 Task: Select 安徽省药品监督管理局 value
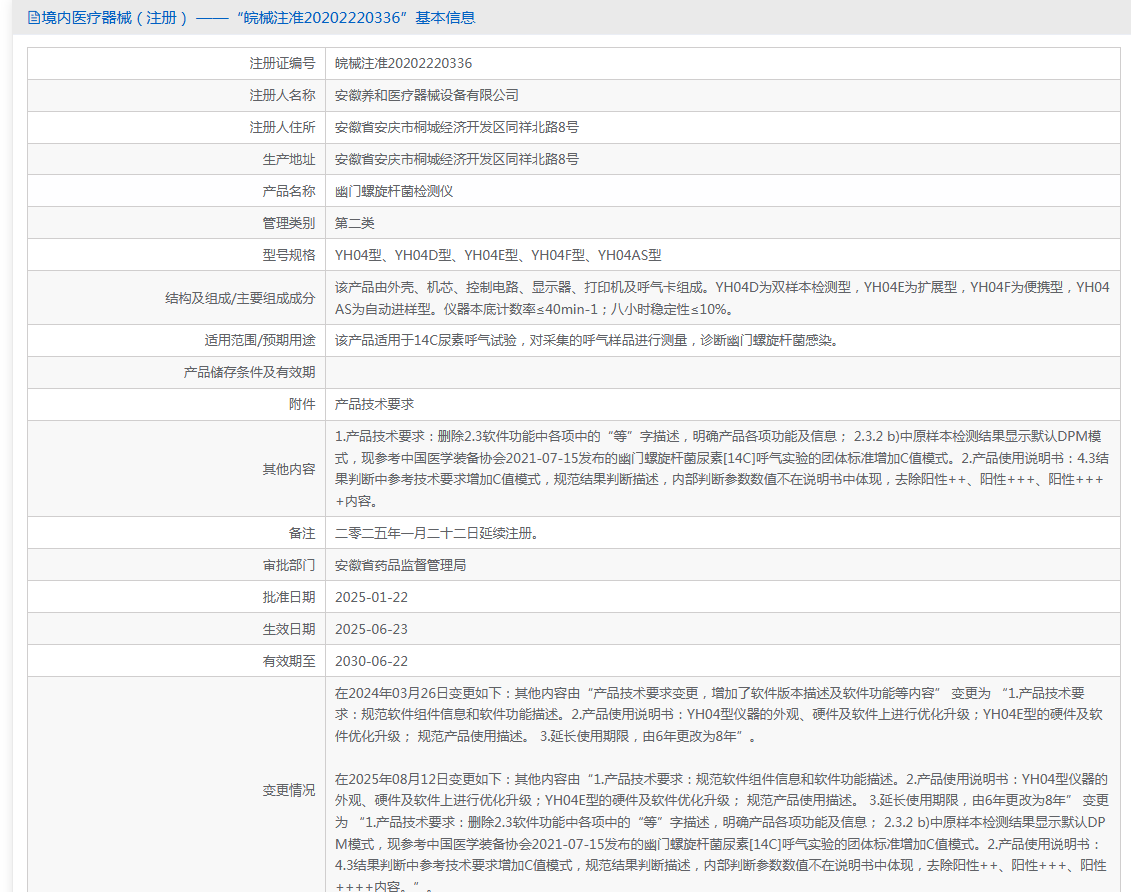tap(400, 565)
